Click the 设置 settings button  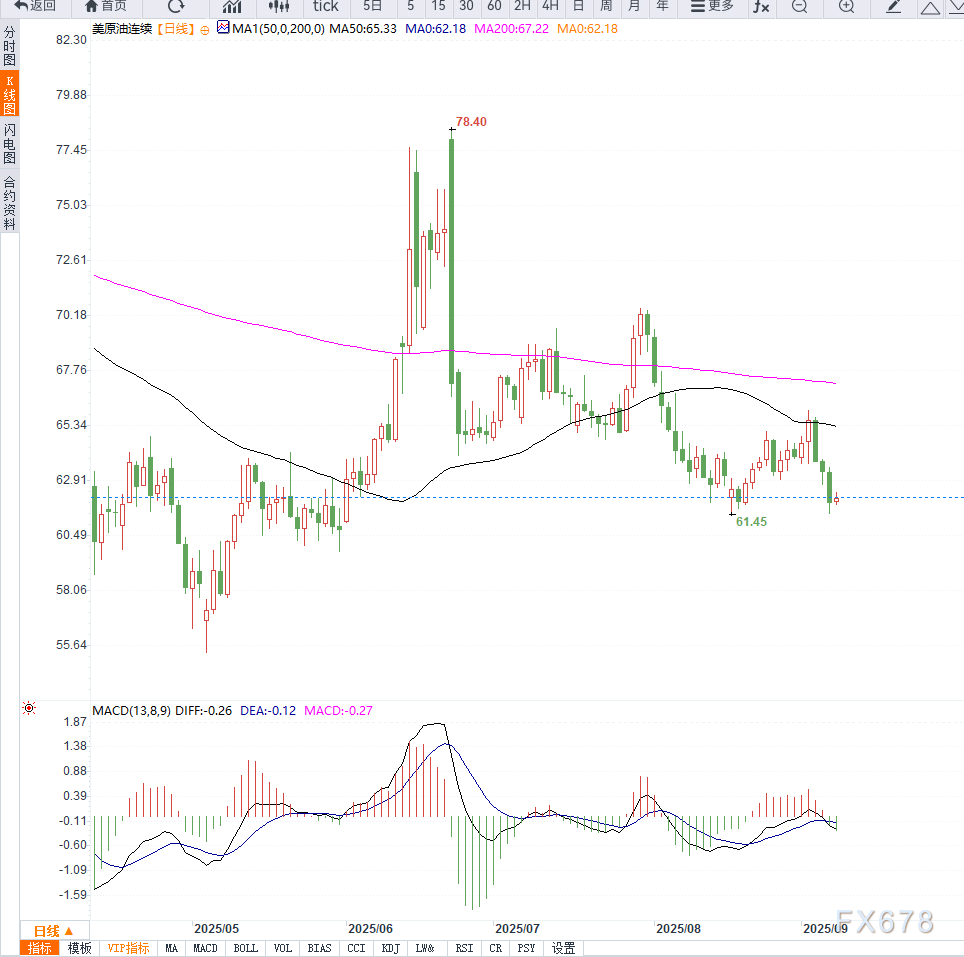tap(564, 948)
